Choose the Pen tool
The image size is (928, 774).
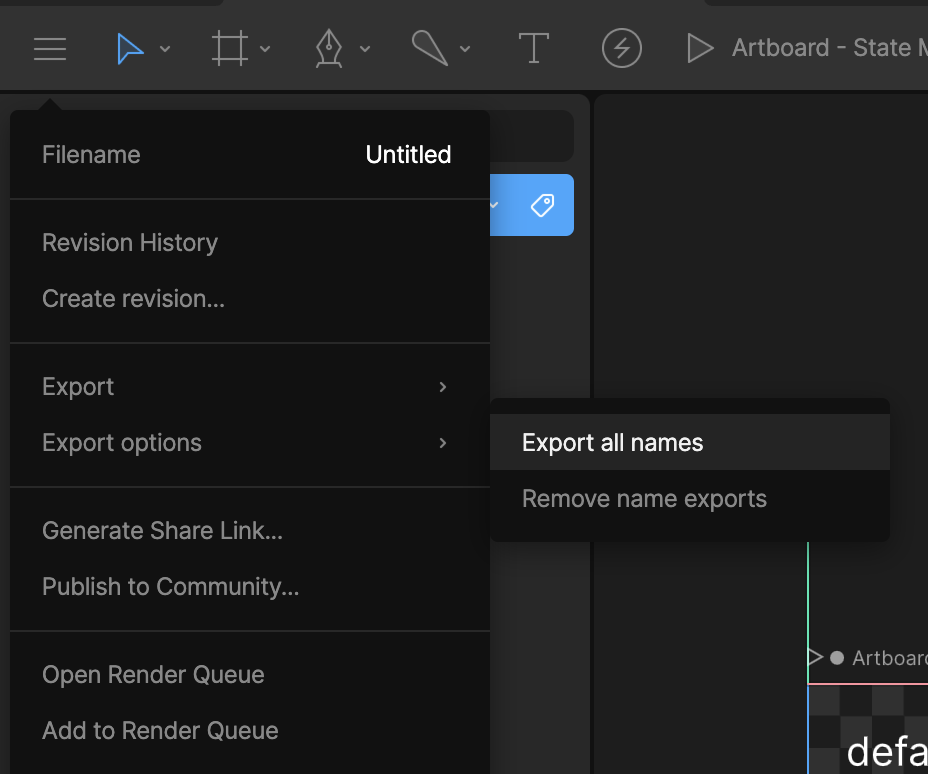pos(330,47)
